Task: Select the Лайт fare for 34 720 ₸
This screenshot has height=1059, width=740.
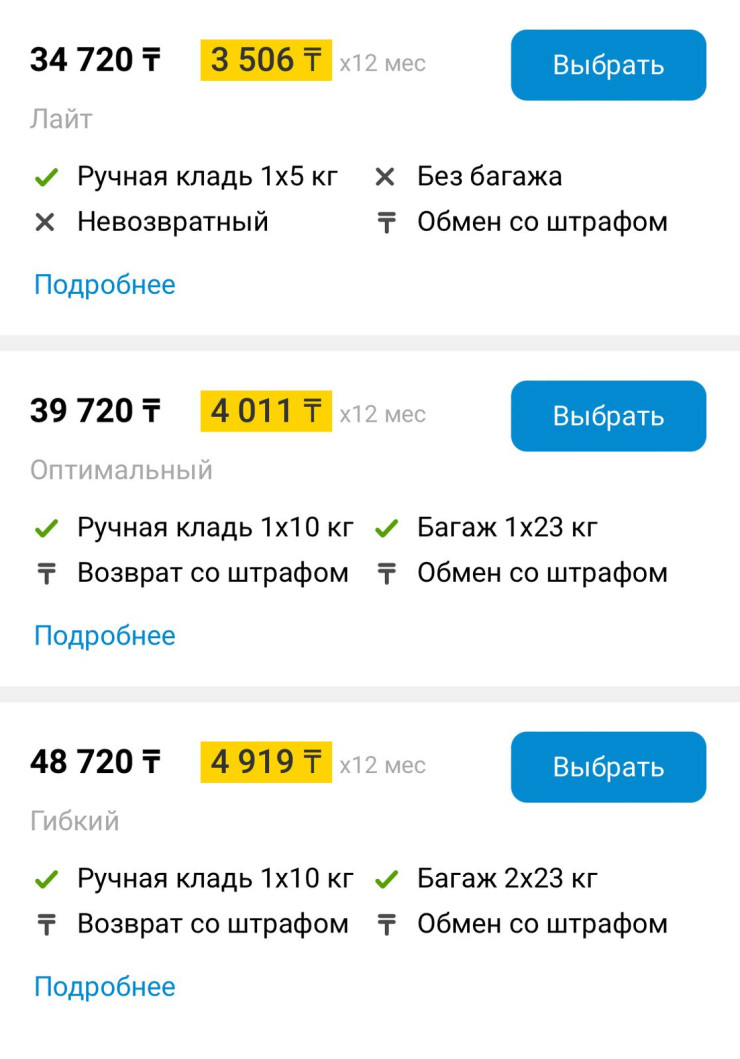Action: 608,65
